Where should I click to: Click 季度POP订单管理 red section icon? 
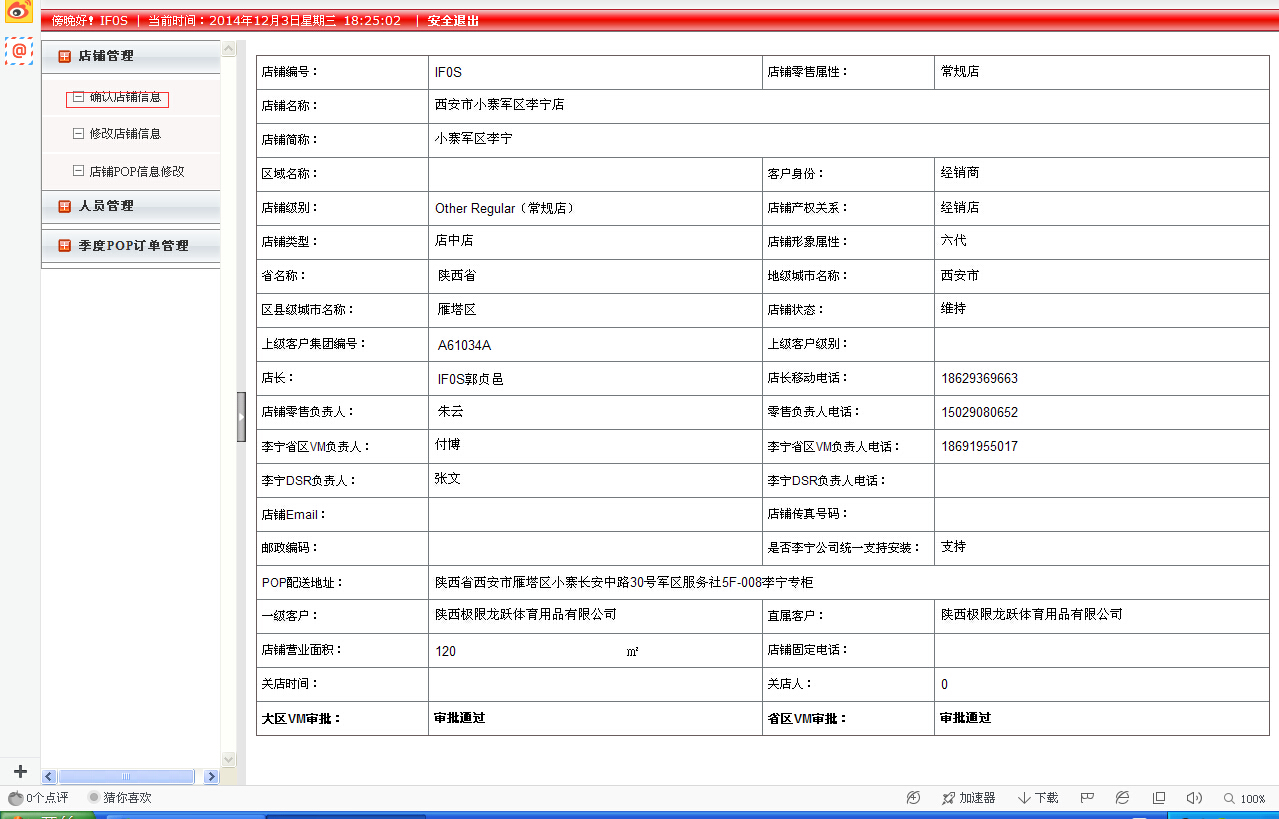[64, 246]
